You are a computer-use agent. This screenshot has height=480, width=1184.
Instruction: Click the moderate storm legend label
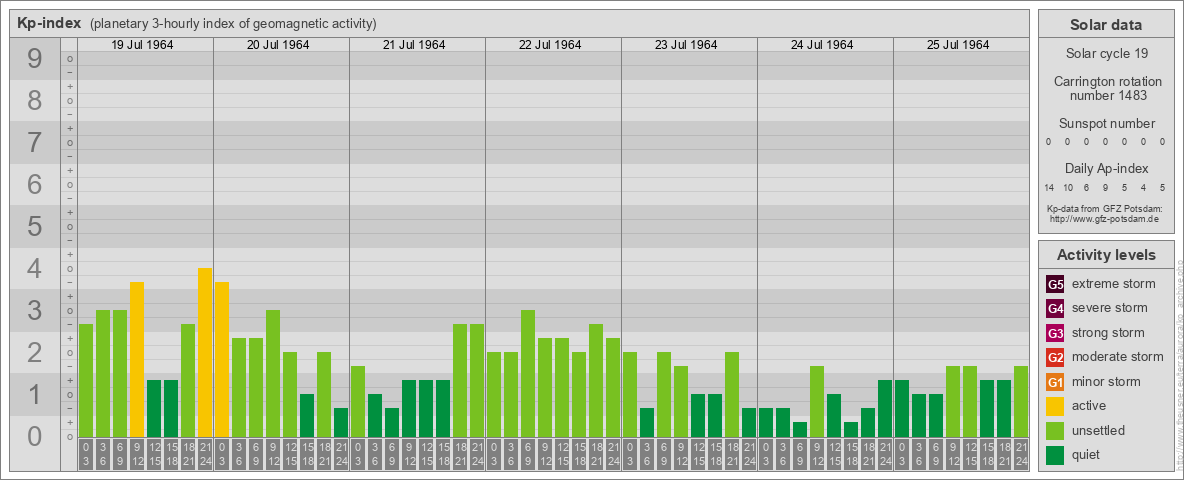click(x=1118, y=357)
